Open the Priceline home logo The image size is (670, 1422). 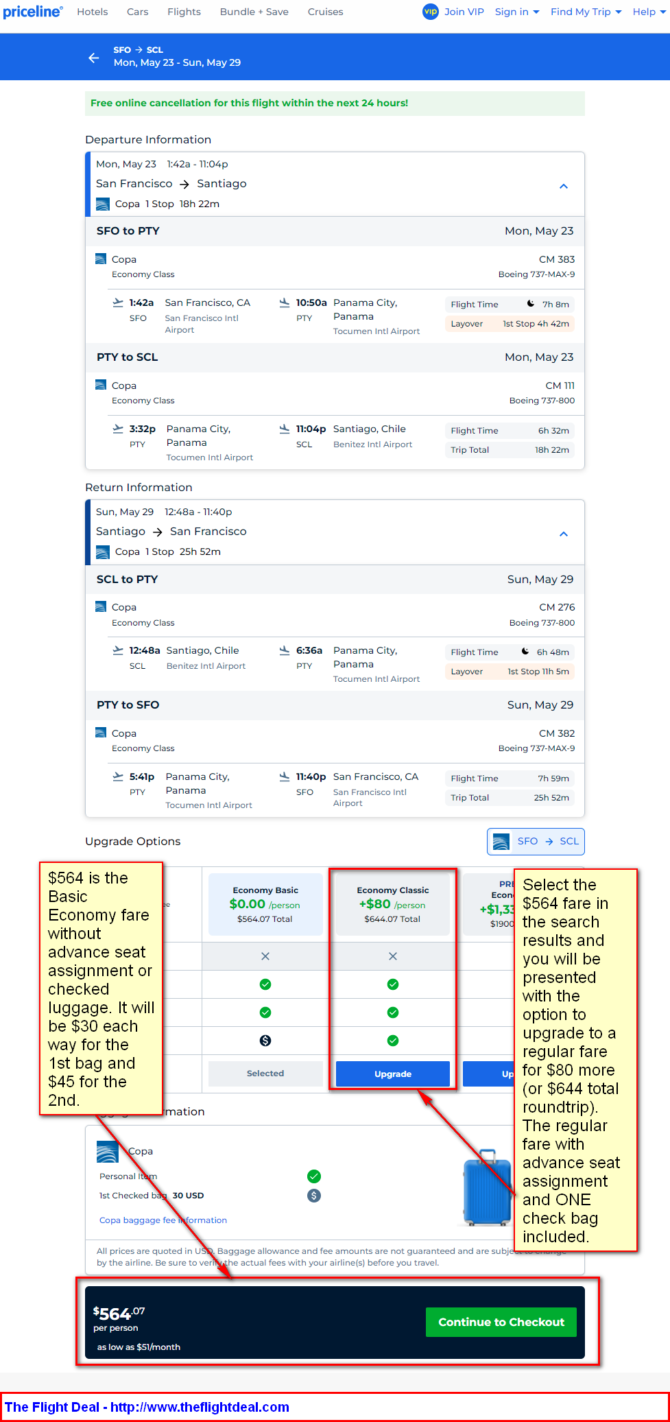pos(32,12)
